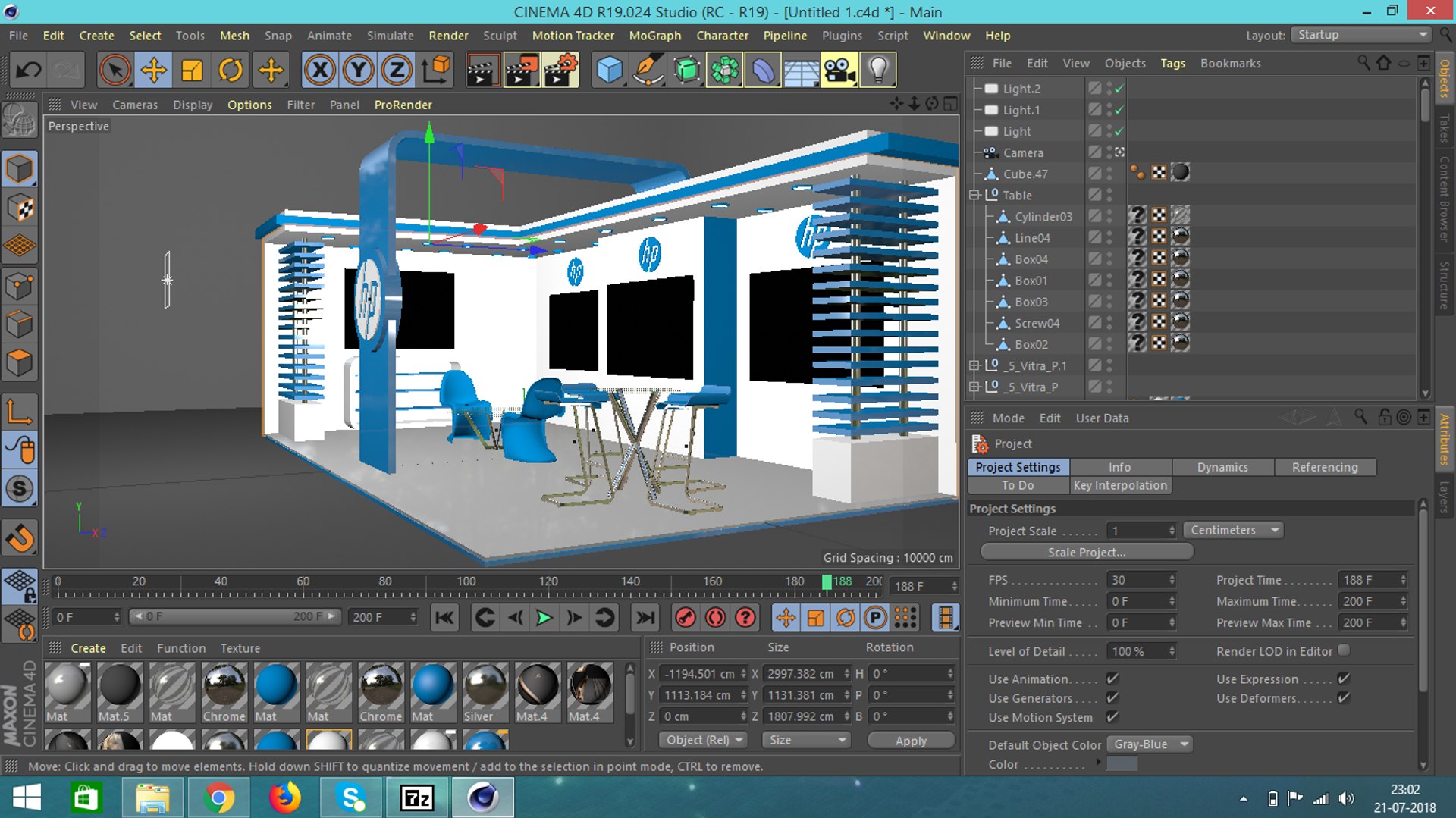Image resolution: width=1456 pixels, height=818 pixels.
Task: Open the MoGraph menu
Action: pyautogui.click(x=655, y=36)
